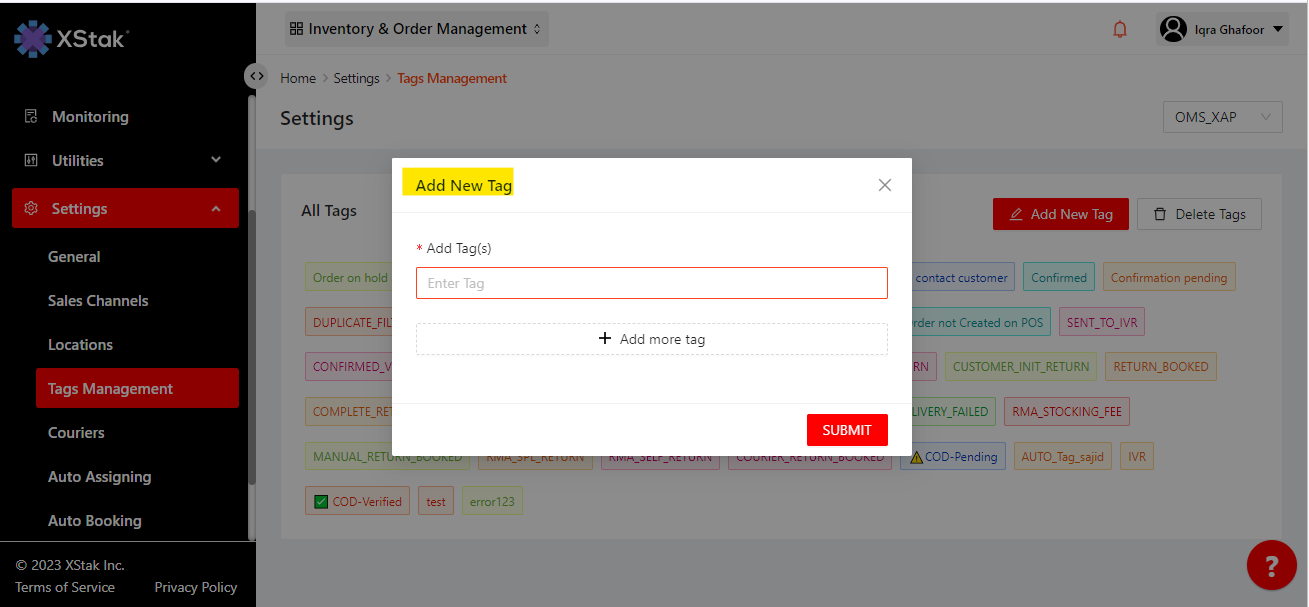Image resolution: width=1309 pixels, height=607 pixels.
Task: Close the Add New Tag dialog
Action: click(x=884, y=185)
